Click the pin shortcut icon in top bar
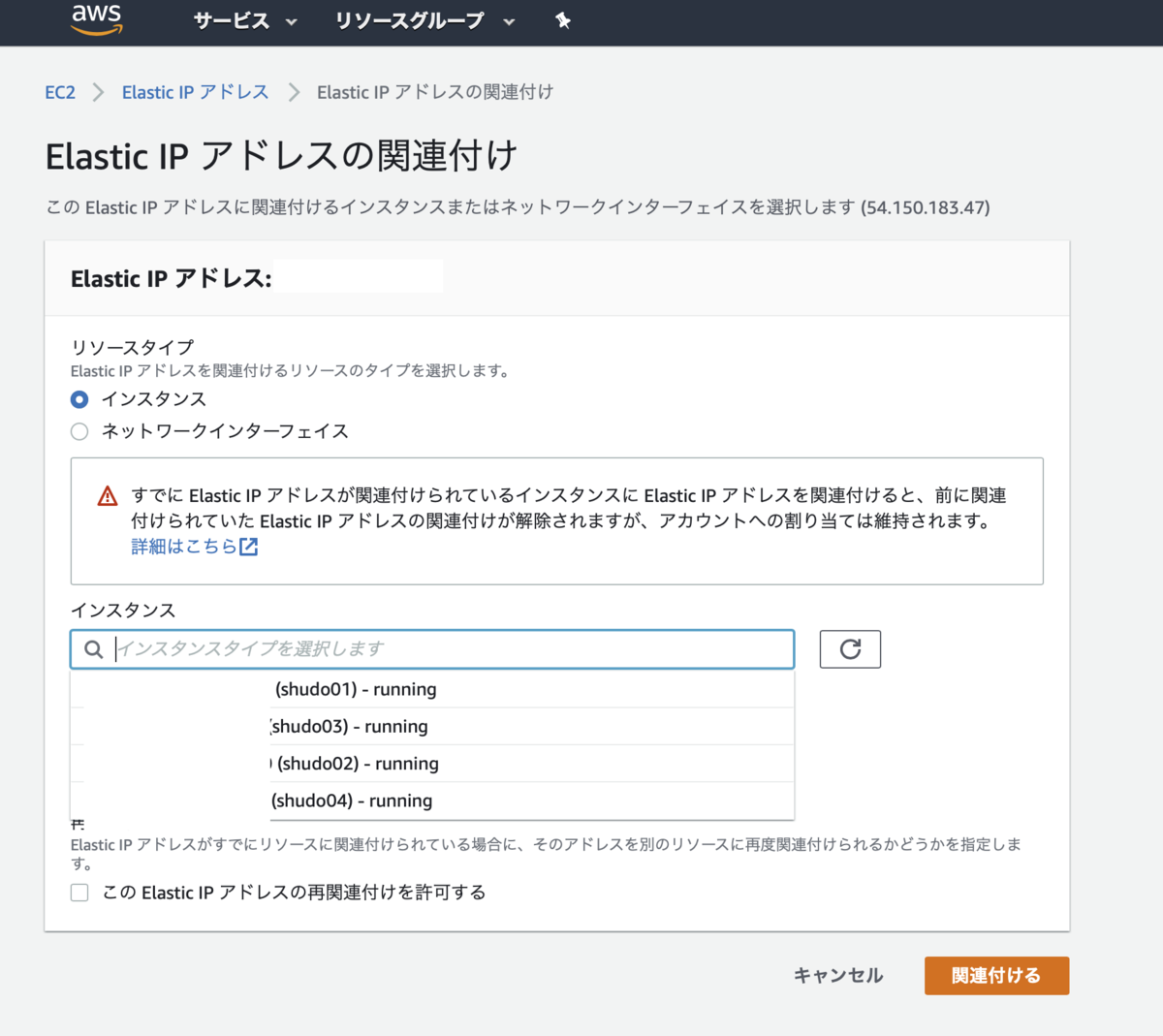 563,20
